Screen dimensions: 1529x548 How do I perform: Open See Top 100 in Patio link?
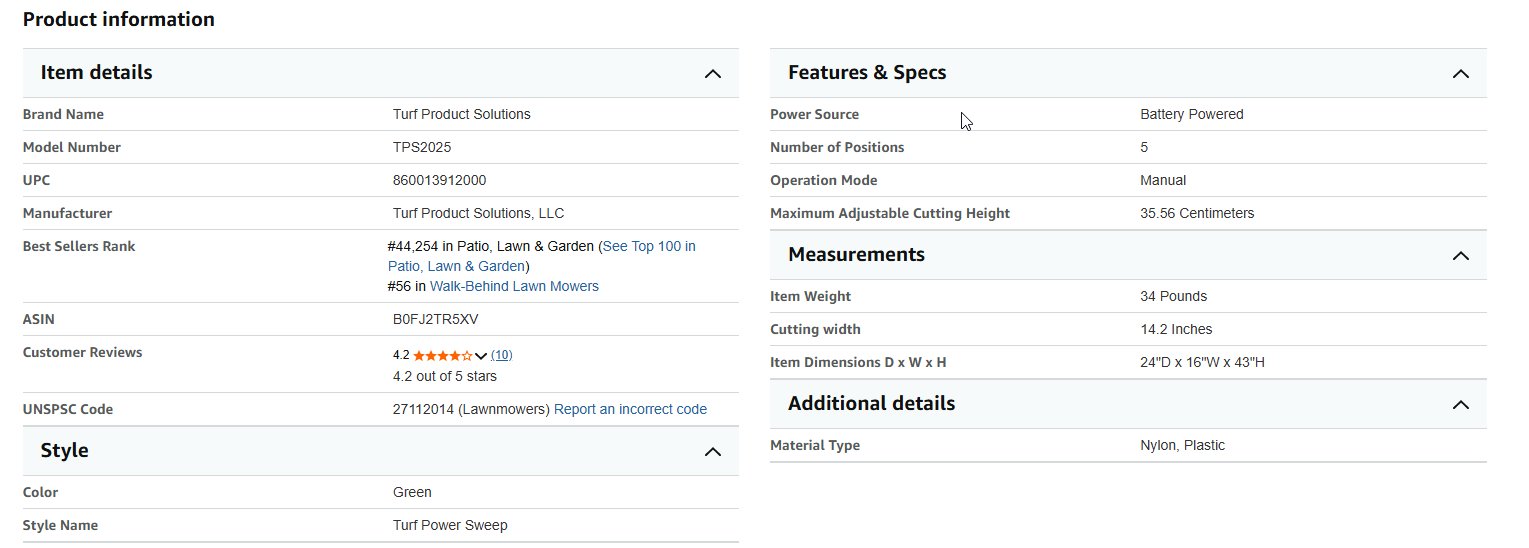pos(648,246)
